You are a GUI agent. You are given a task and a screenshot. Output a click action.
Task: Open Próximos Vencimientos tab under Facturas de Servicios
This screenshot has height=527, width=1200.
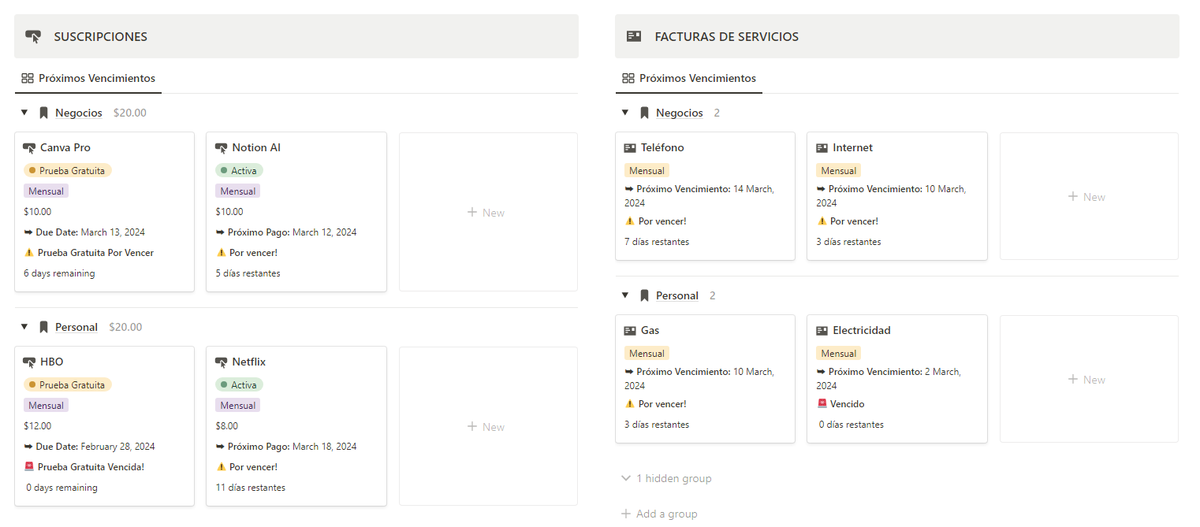(x=689, y=78)
